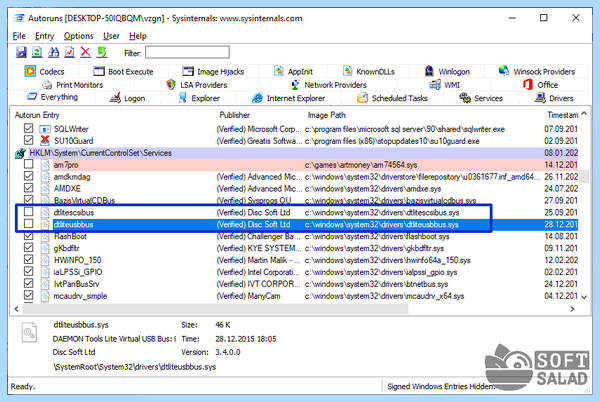Enable the dtliteusbbus checkbox

pos(28,223)
